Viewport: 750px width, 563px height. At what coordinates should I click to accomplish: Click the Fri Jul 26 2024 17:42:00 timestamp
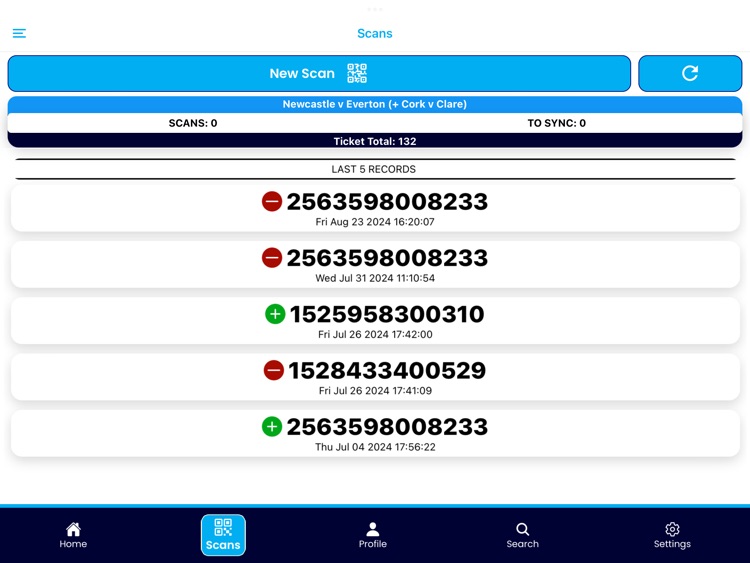pos(375,334)
